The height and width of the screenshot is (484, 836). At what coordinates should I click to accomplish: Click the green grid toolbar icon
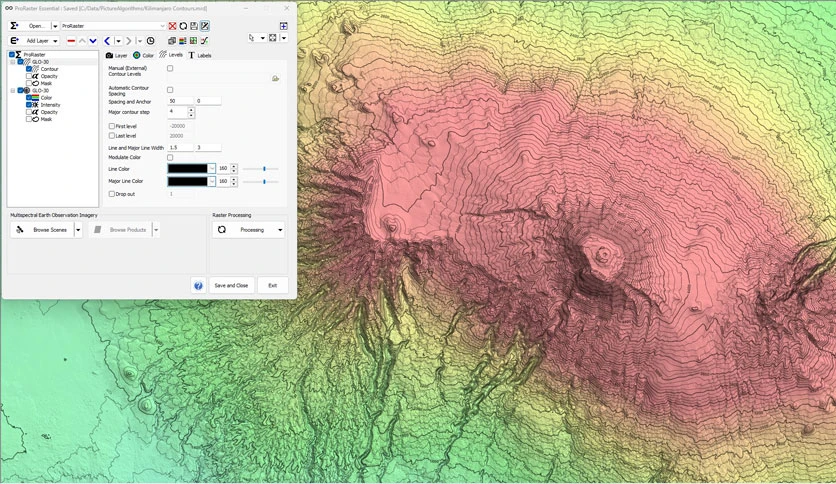click(x=193, y=41)
